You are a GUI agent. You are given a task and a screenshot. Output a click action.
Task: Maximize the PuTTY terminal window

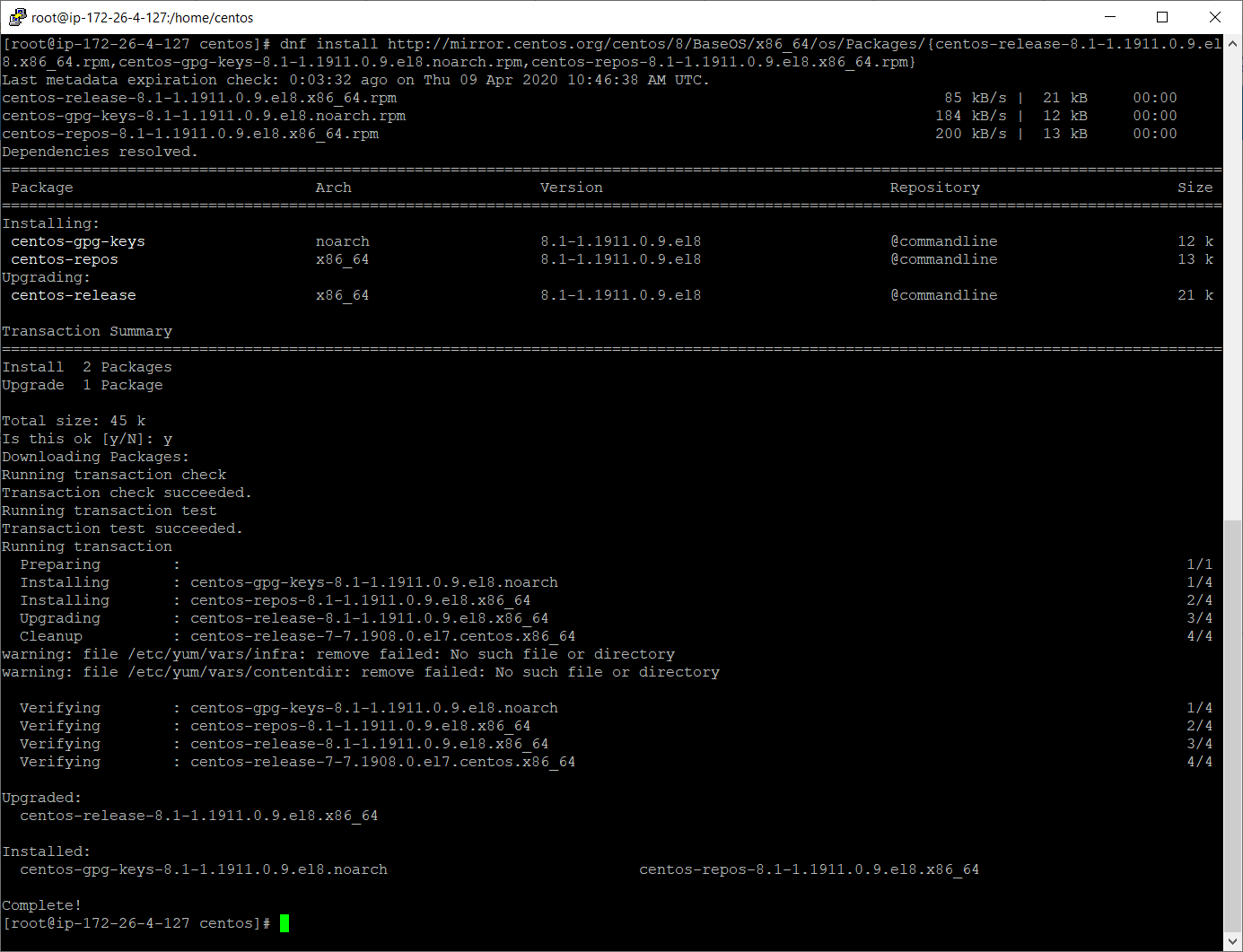point(1162,17)
